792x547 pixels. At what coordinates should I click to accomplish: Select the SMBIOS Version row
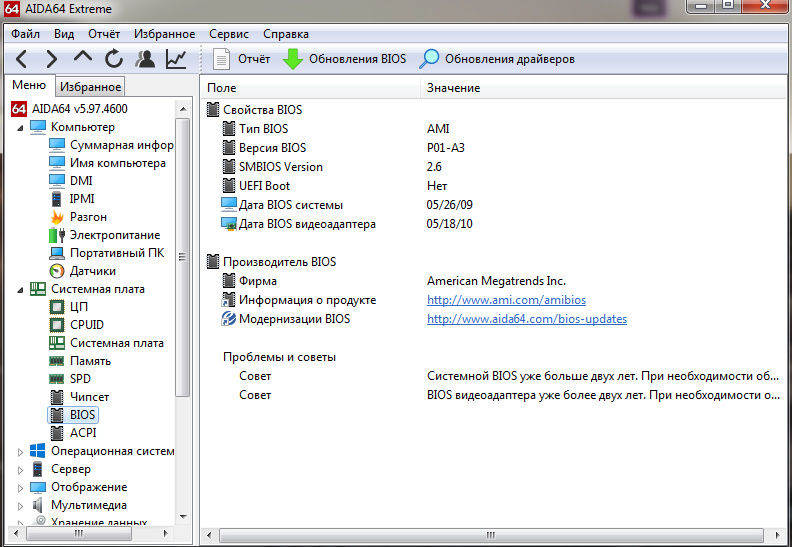[494, 167]
